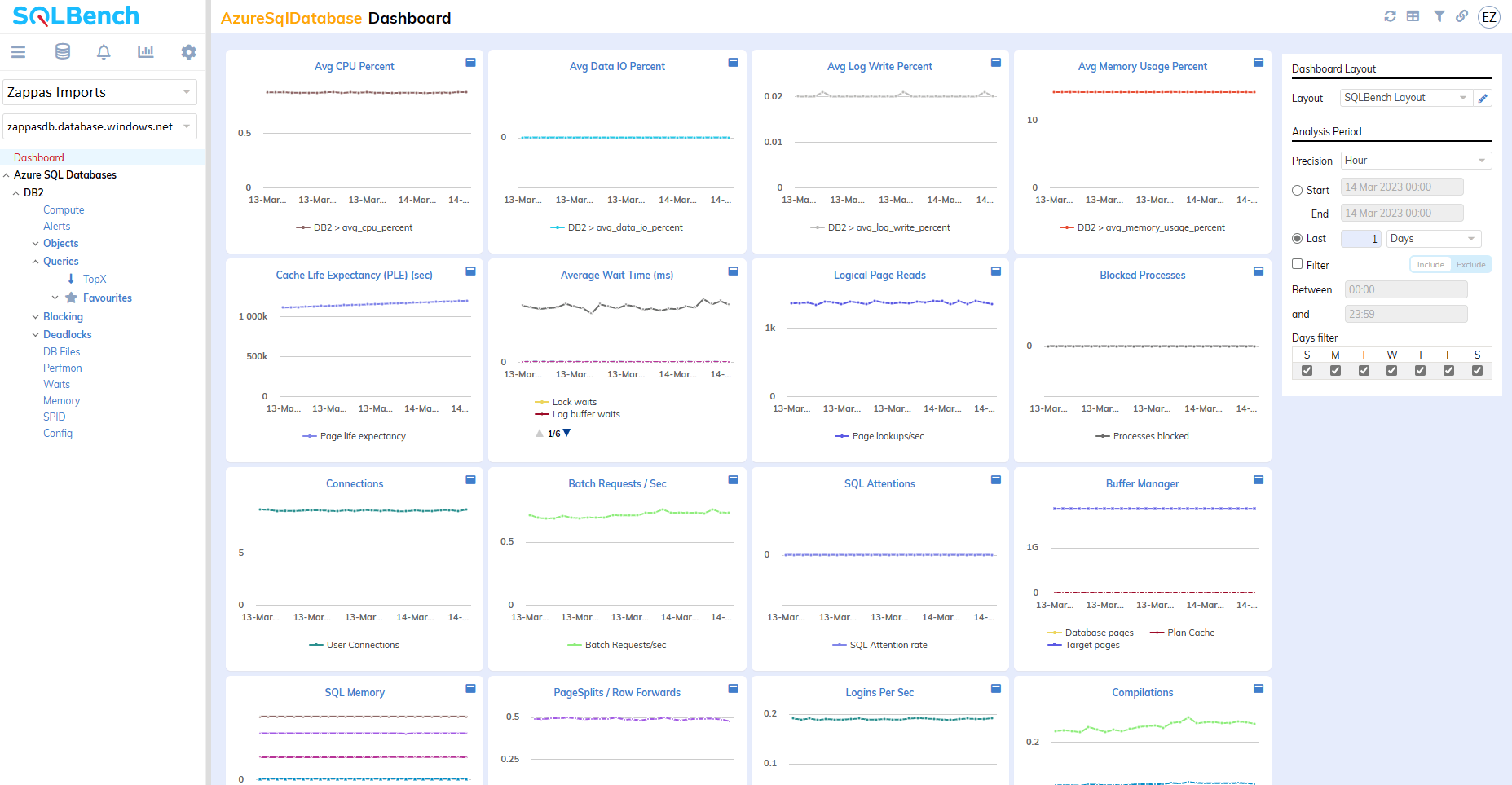Switch filter toggle to Exclude
The width and height of the screenshot is (1512, 785).
tap(1471, 264)
